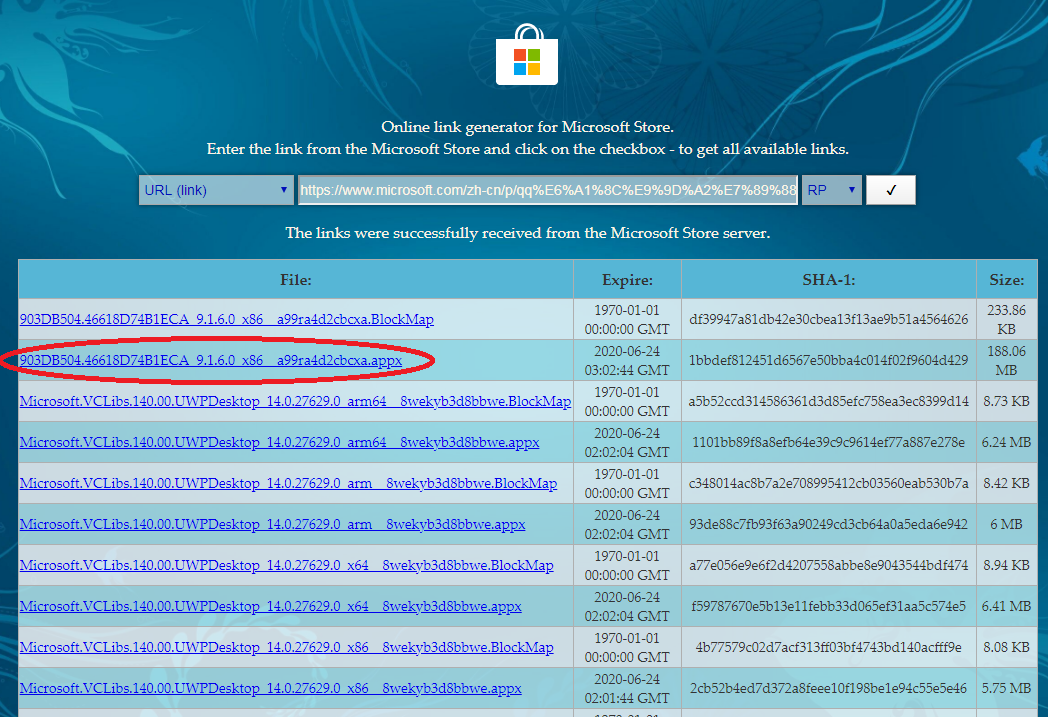Screen dimensions: 1048x717
Task: Select SHA-1 hash 1bbdef812451d6567e50bba4c014f02f9604d429
Action: point(829,360)
